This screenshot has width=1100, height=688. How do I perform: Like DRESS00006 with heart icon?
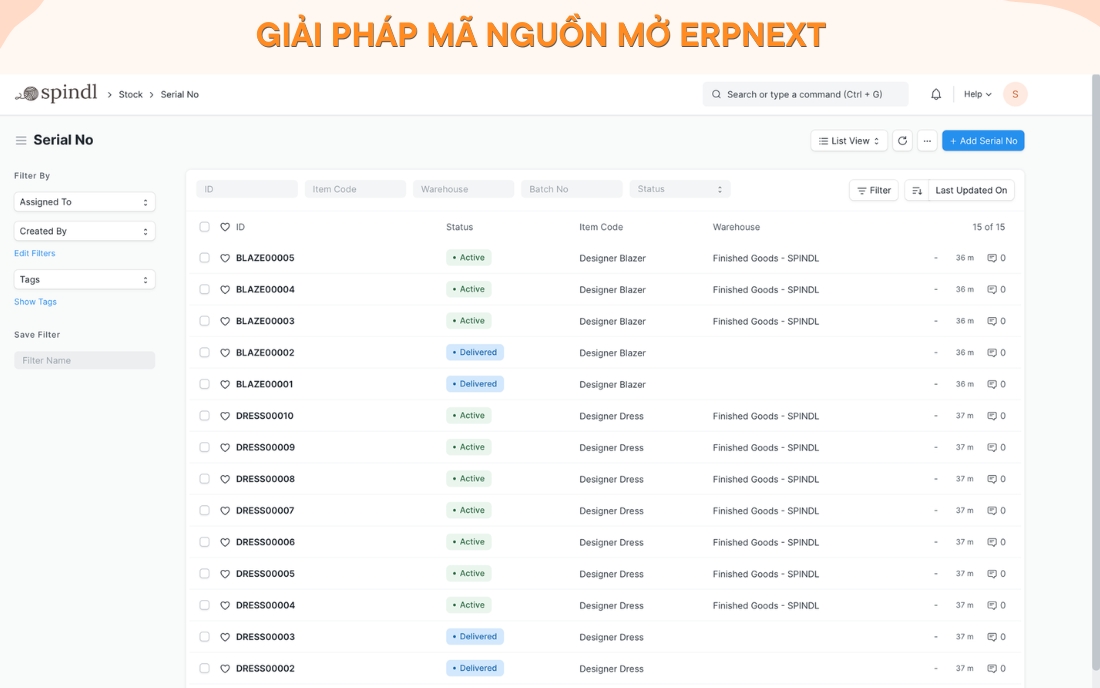point(225,542)
